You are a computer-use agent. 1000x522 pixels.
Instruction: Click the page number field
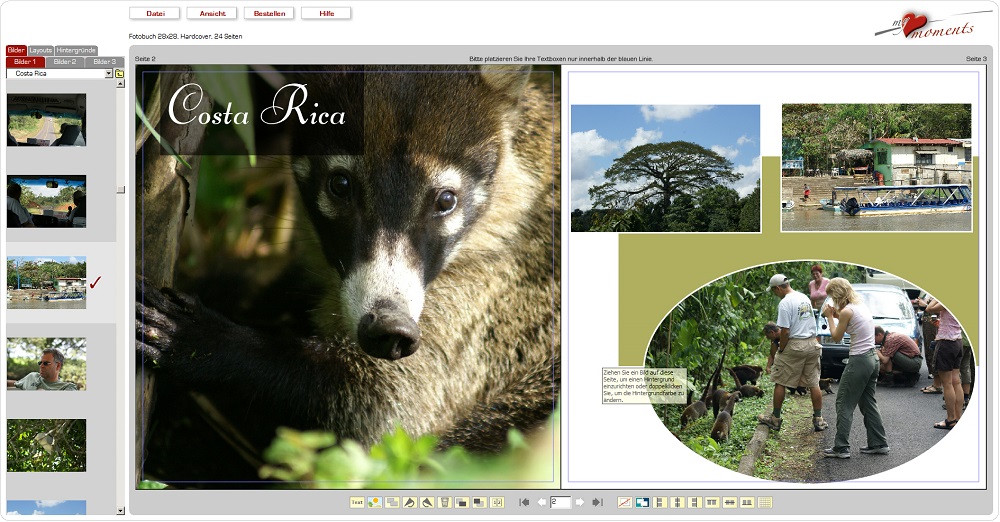(x=561, y=503)
